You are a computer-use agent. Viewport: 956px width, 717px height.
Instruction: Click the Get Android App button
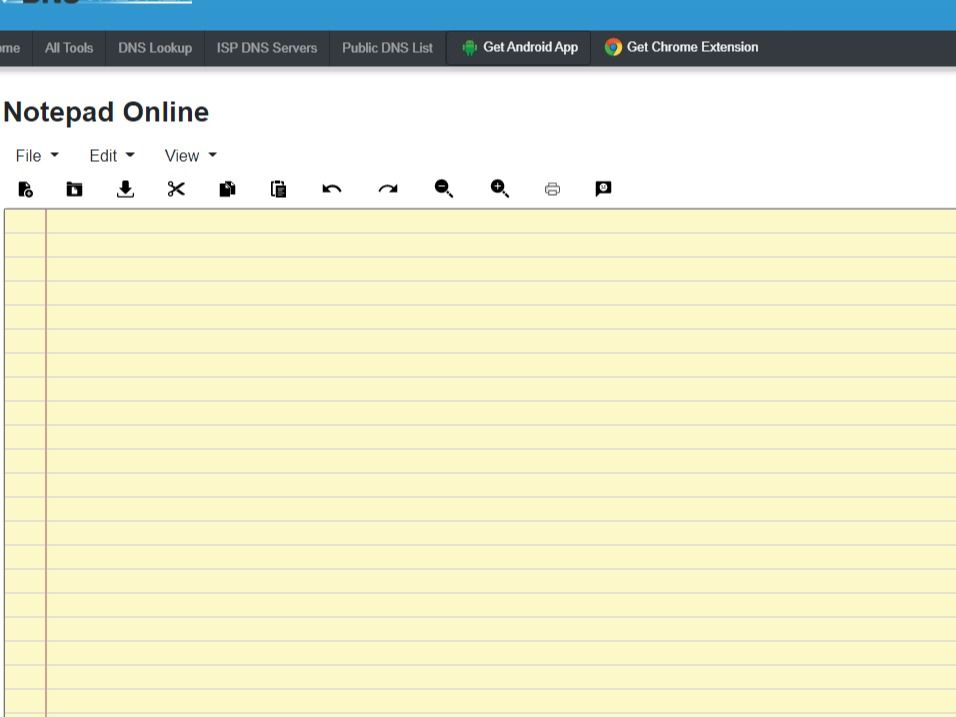click(519, 48)
